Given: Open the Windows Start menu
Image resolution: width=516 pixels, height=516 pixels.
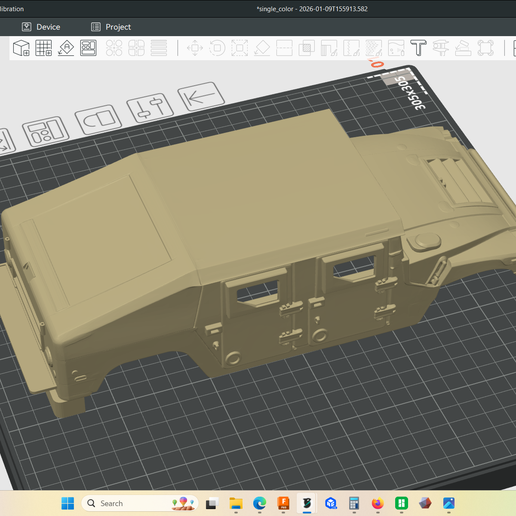Looking at the screenshot, I should pos(68,503).
